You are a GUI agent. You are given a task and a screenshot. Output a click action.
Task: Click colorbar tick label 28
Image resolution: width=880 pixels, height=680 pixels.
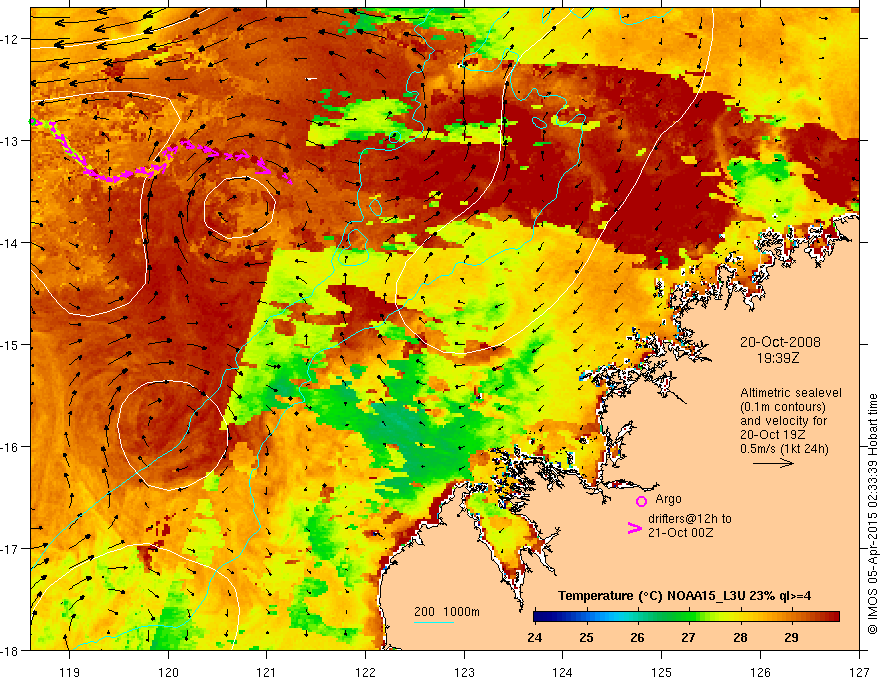click(x=740, y=638)
